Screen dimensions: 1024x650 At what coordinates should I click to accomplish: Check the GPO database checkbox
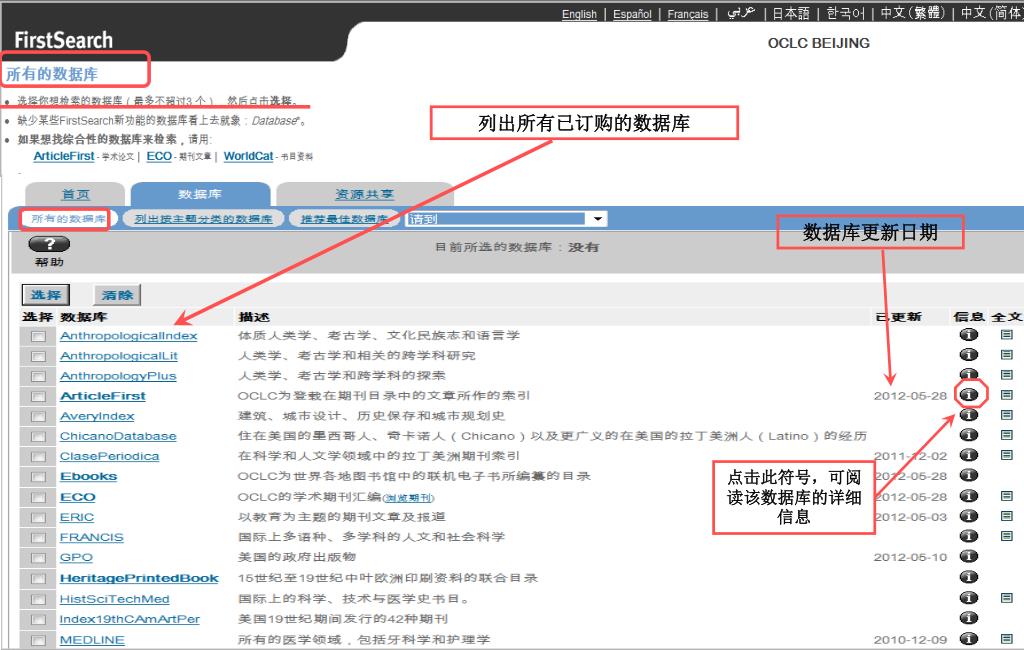(x=39, y=559)
